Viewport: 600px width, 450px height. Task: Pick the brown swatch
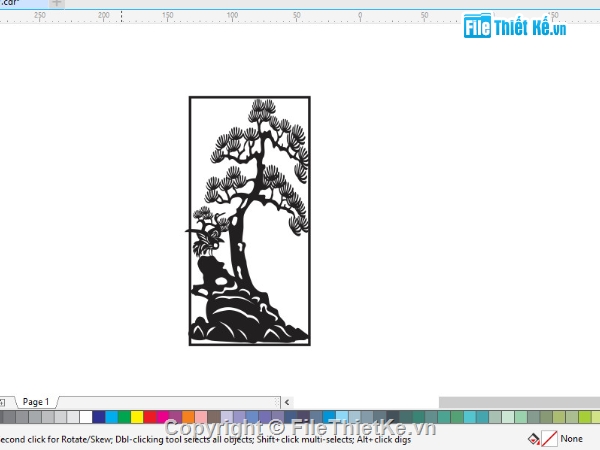tap(214, 417)
